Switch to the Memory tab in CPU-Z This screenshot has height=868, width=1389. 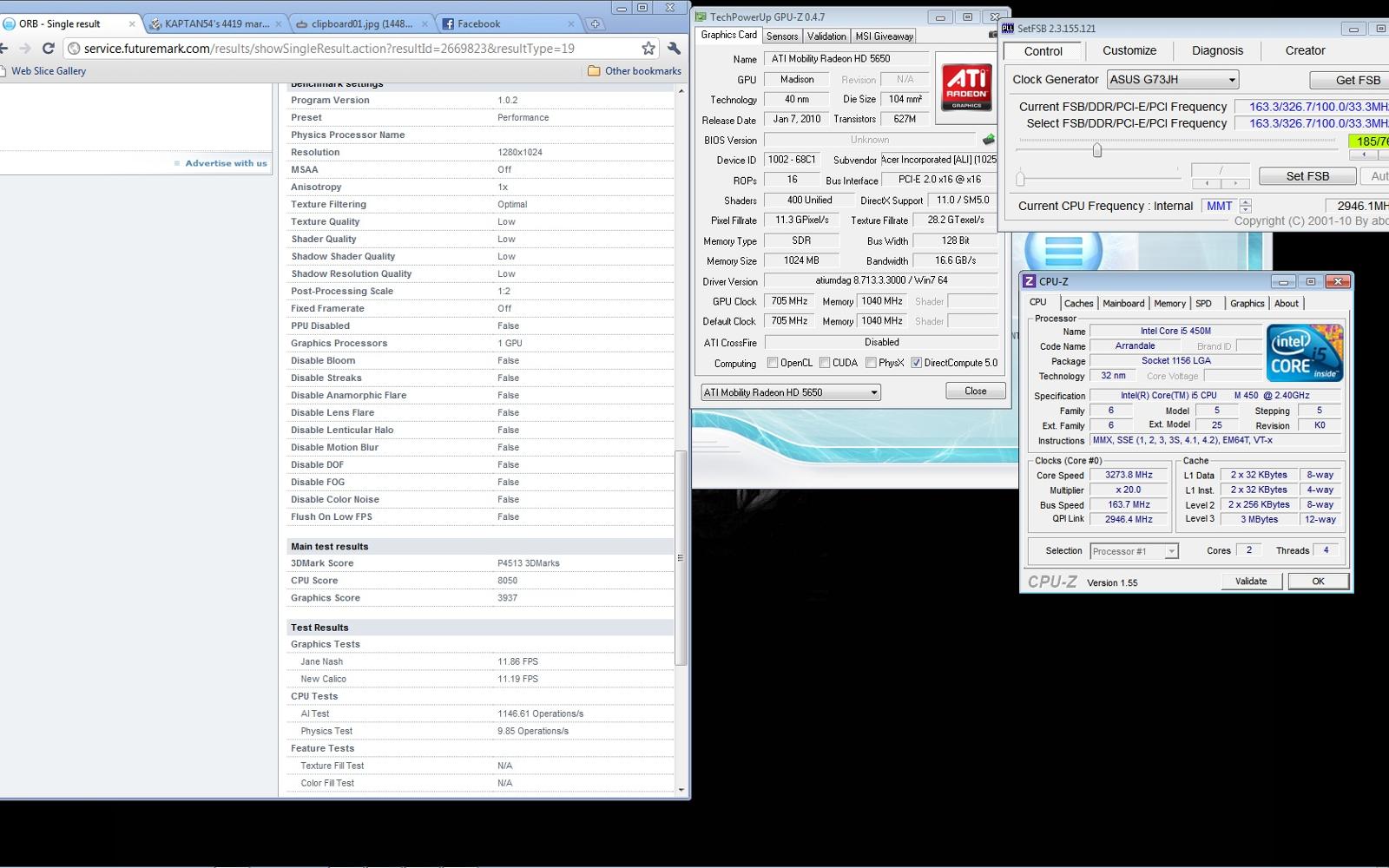click(1169, 304)
